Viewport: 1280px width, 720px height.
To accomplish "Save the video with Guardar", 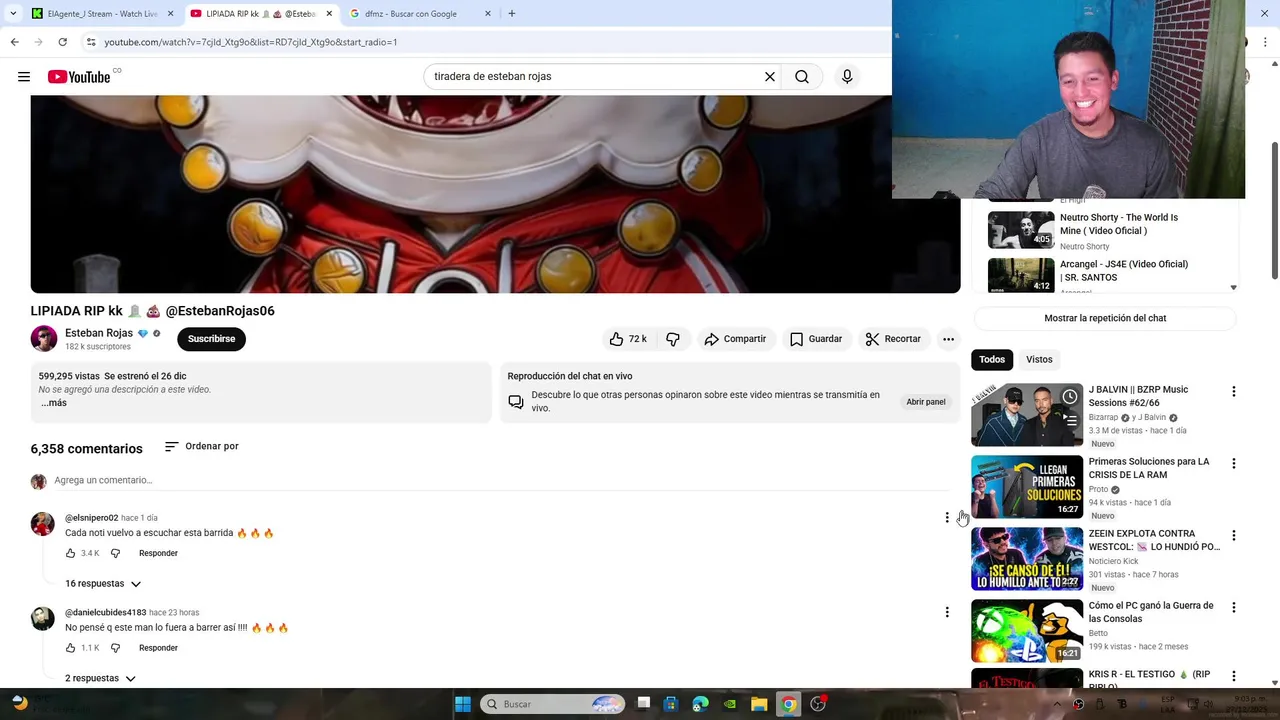I will 816,339.
